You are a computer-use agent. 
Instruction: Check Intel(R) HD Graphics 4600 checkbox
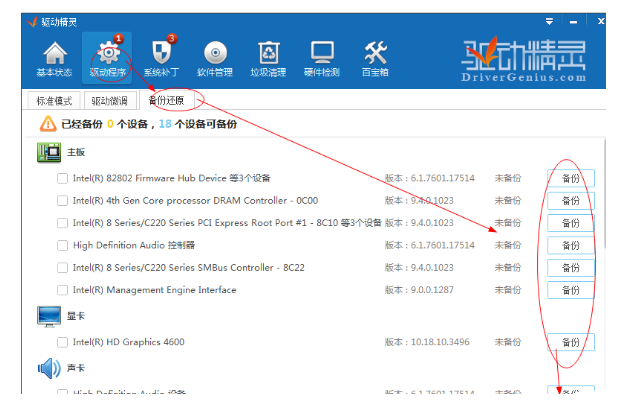tap(63, 342)
